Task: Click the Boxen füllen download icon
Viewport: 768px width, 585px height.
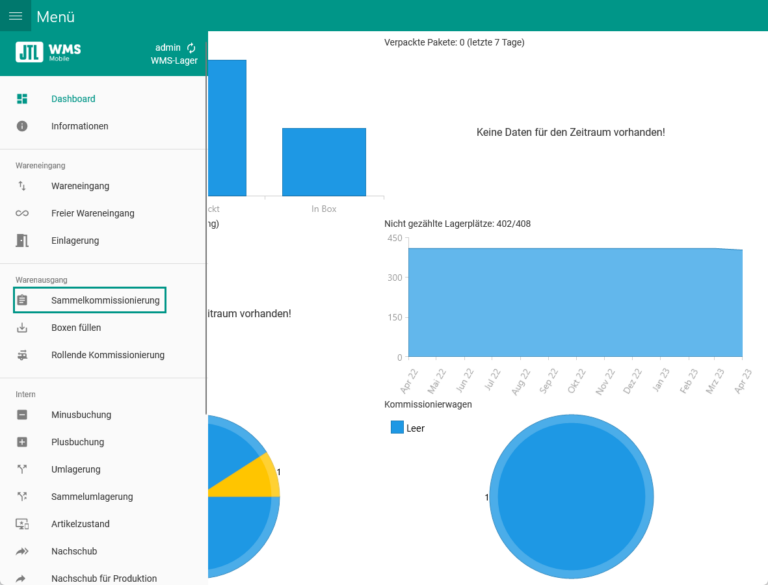Action: [22, 328]
